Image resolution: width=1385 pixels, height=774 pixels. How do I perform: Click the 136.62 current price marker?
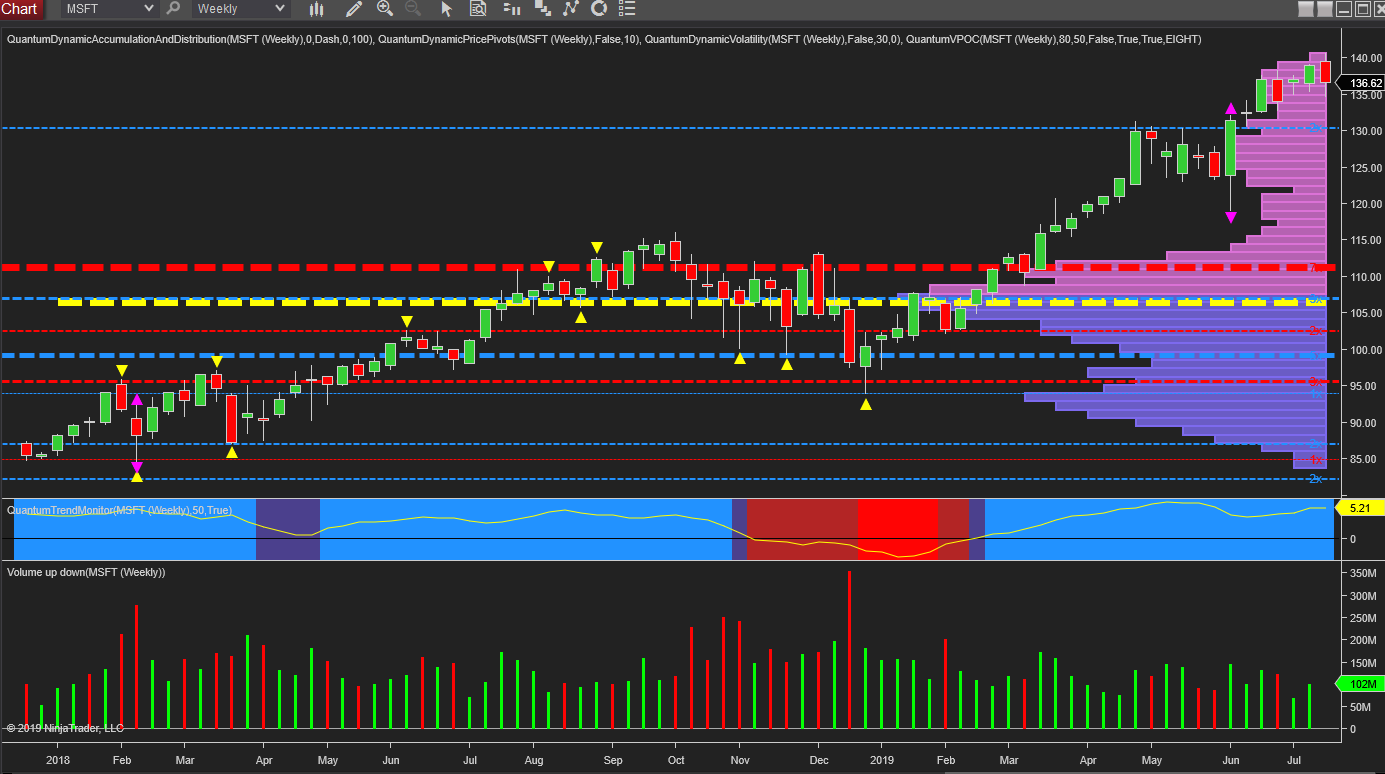coord(1362,83)
